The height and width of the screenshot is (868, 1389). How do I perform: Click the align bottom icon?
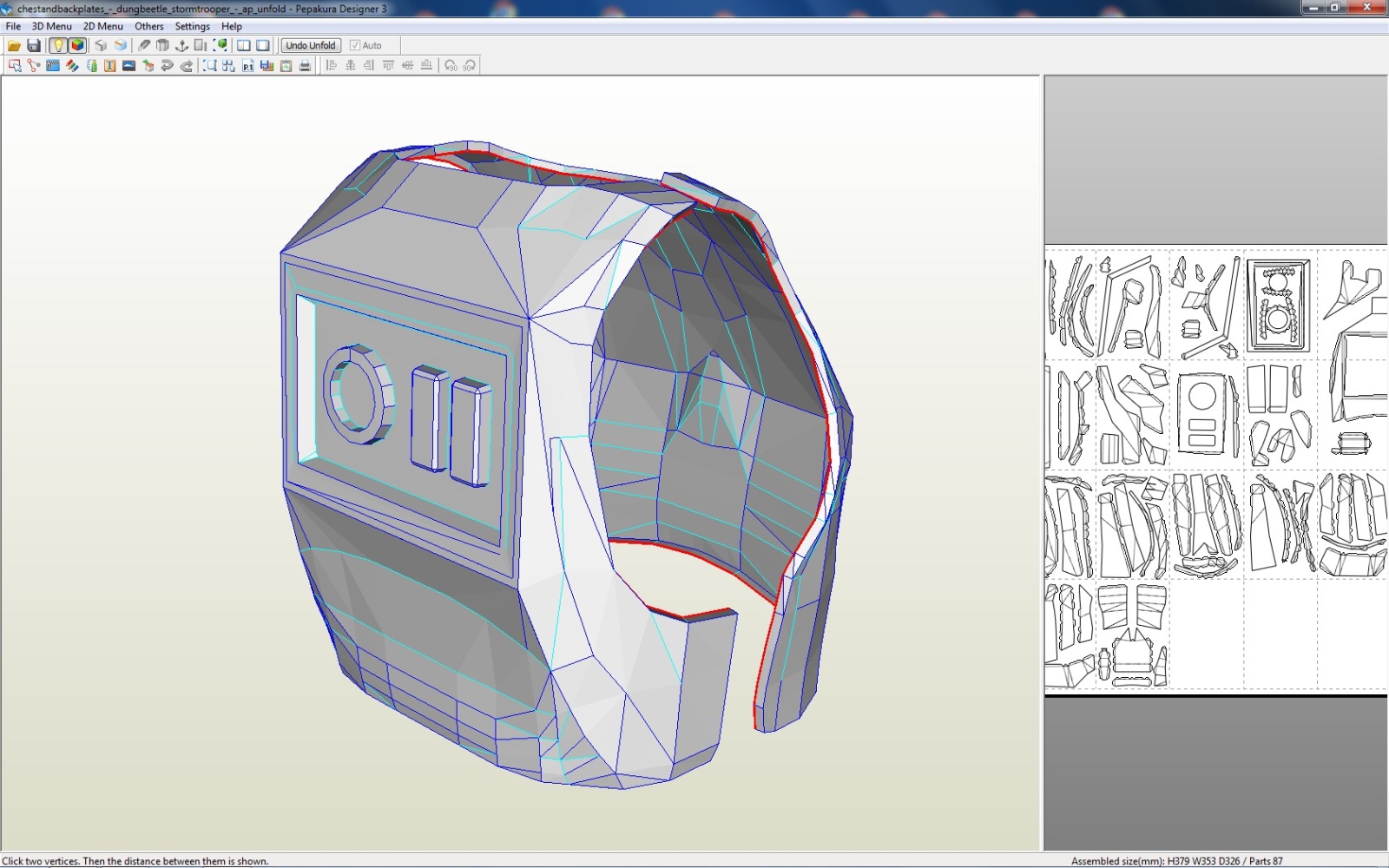click(426, 65)
